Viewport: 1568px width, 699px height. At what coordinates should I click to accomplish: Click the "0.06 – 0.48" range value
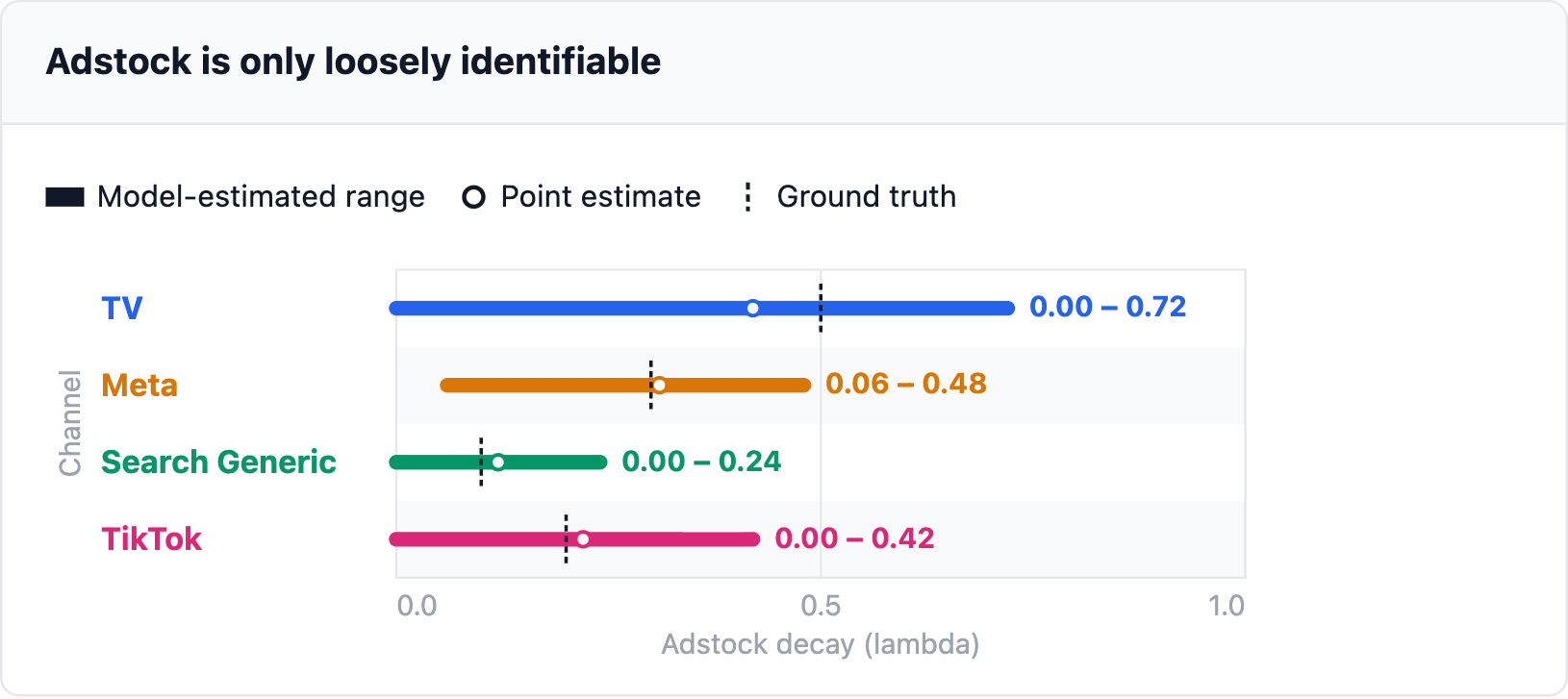click(x=906, y=384)
